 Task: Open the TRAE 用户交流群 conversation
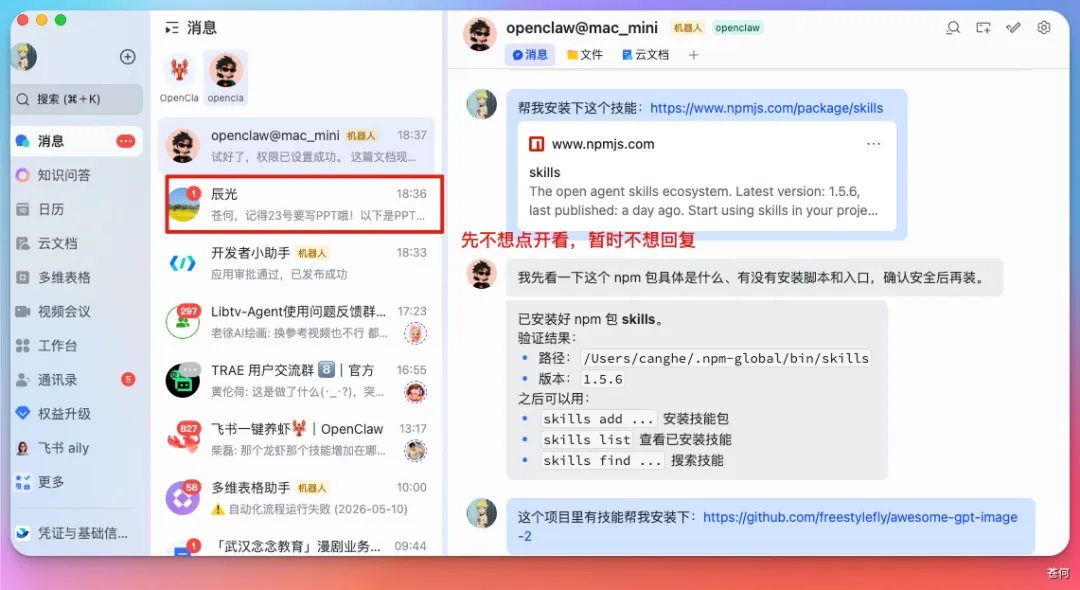[x=296, y=380]
